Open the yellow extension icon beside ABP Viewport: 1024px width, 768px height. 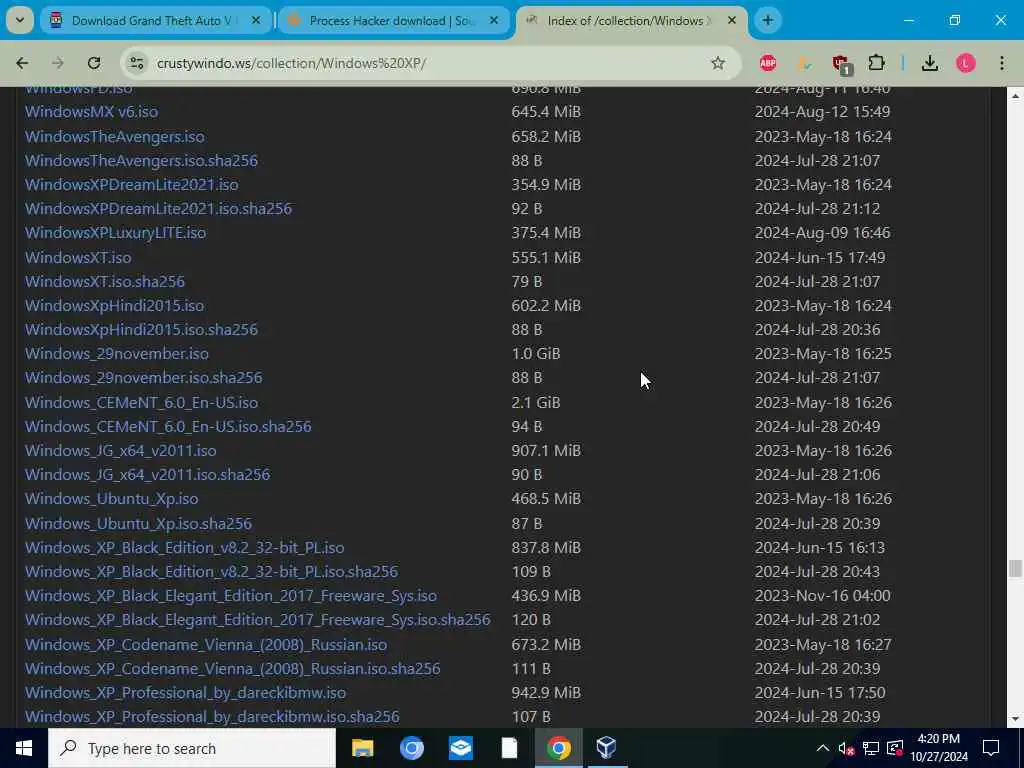pos(804,63)
